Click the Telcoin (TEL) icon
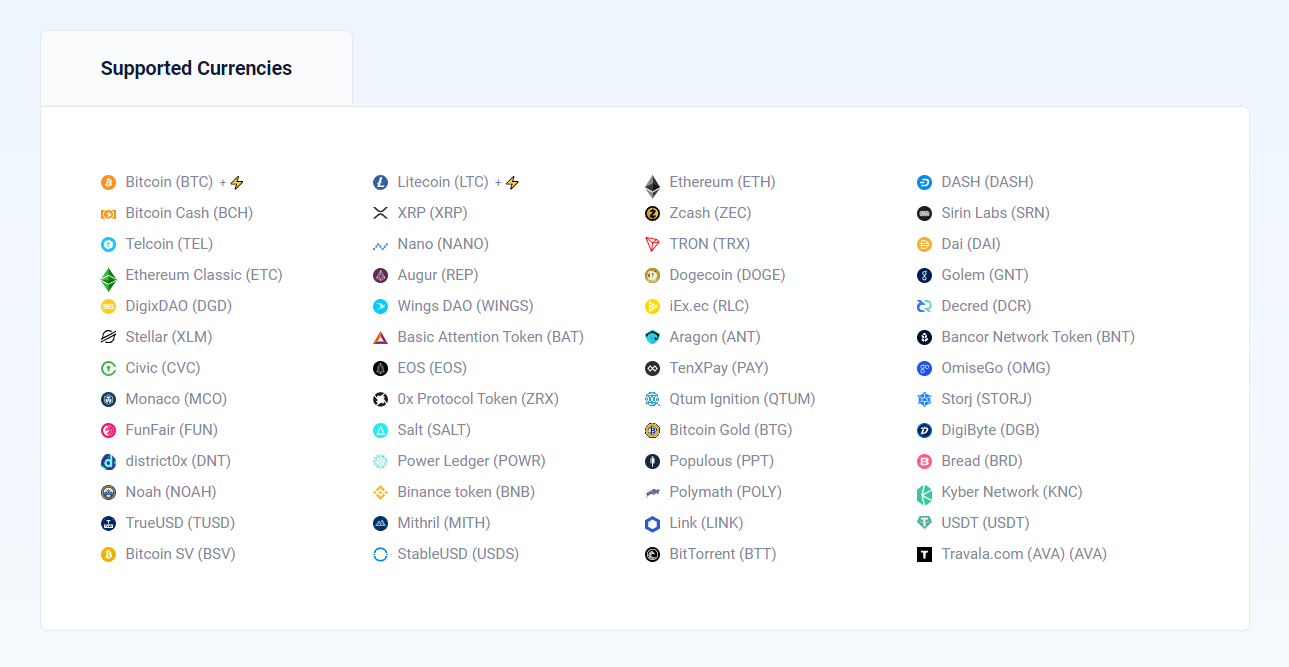 (x=109, y=245)
